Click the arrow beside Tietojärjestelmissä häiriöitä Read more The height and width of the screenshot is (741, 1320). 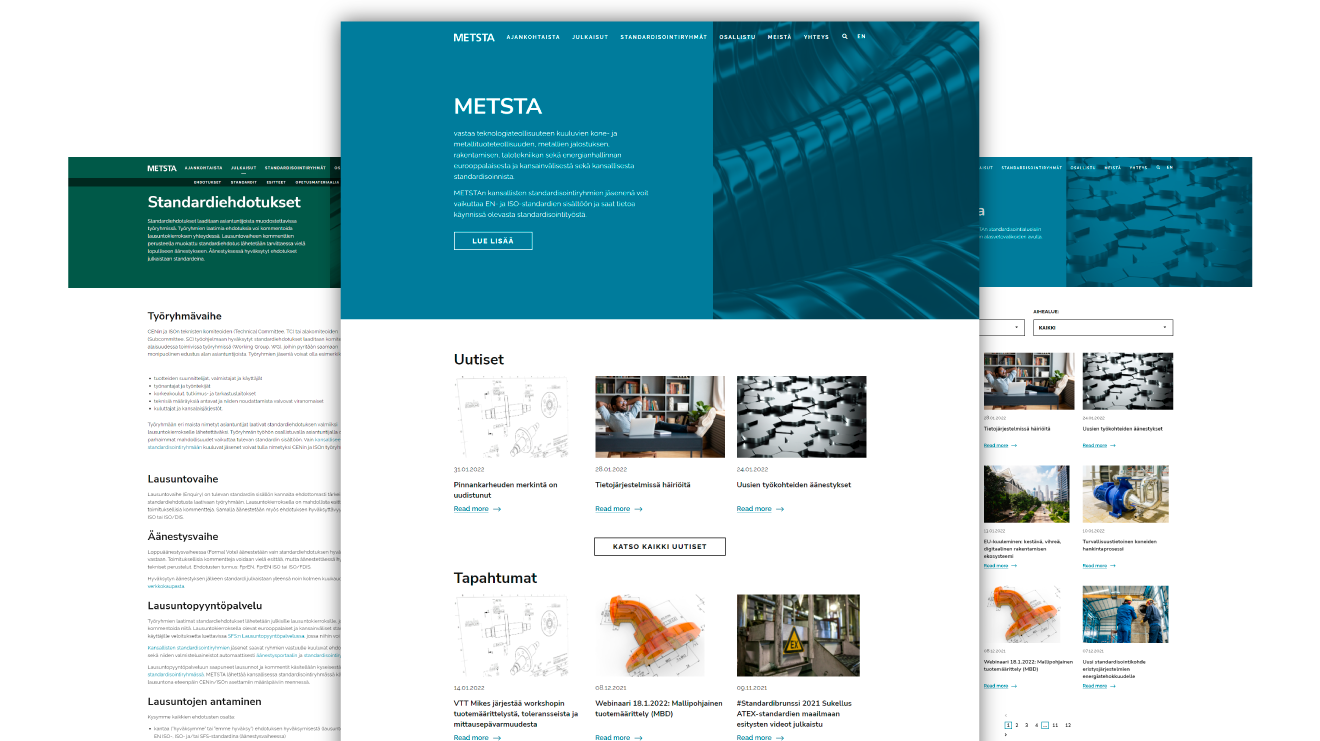click(x=638, y=509)
